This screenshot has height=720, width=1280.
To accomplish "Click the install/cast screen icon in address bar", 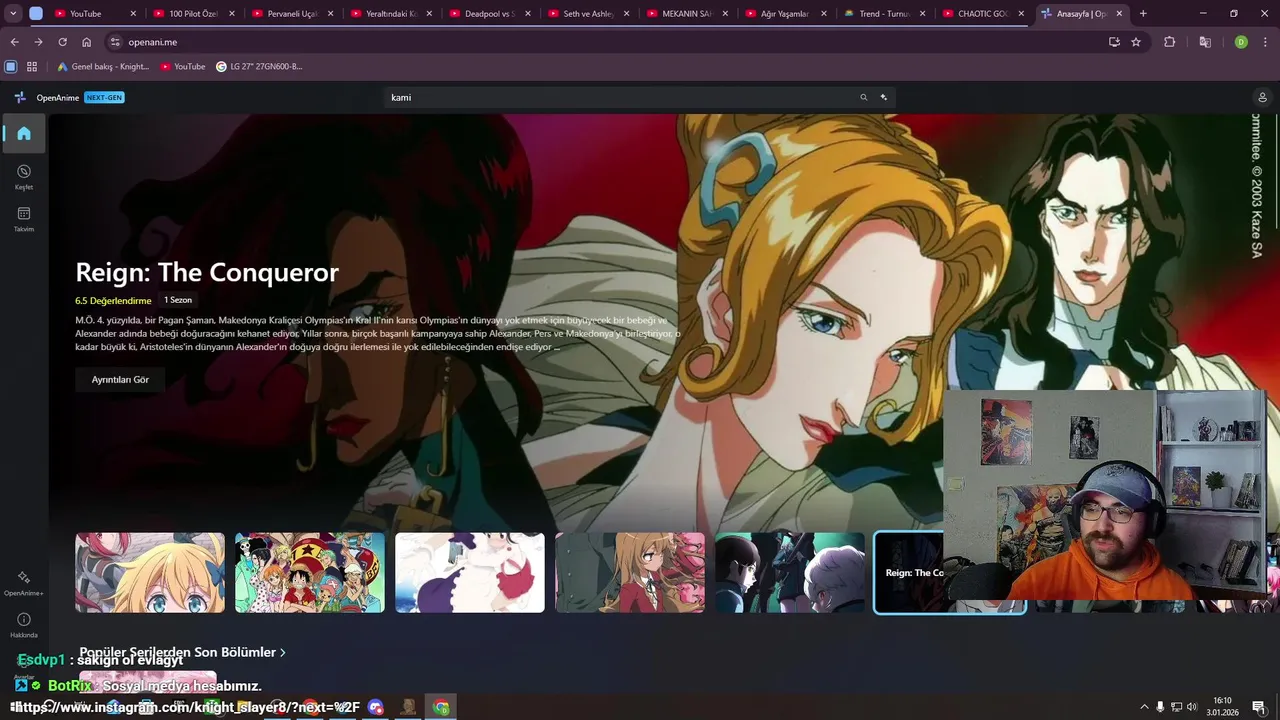I will 1114,42.
